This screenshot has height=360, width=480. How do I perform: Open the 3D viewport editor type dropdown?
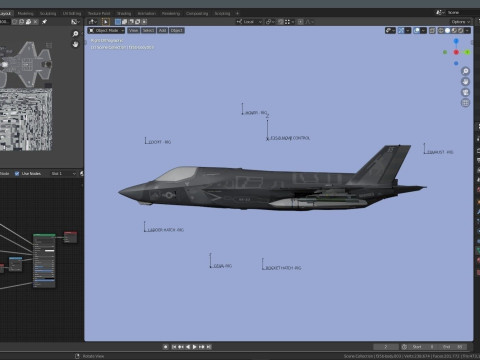(93, 22)
